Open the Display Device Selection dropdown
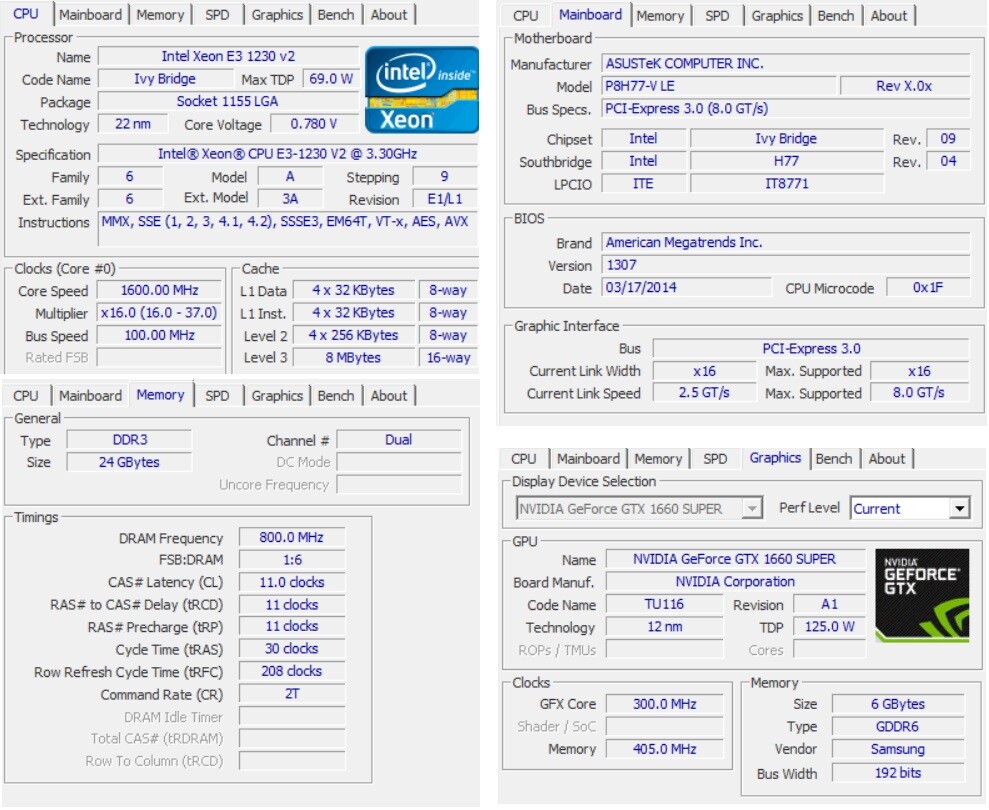 pos(640,508)
